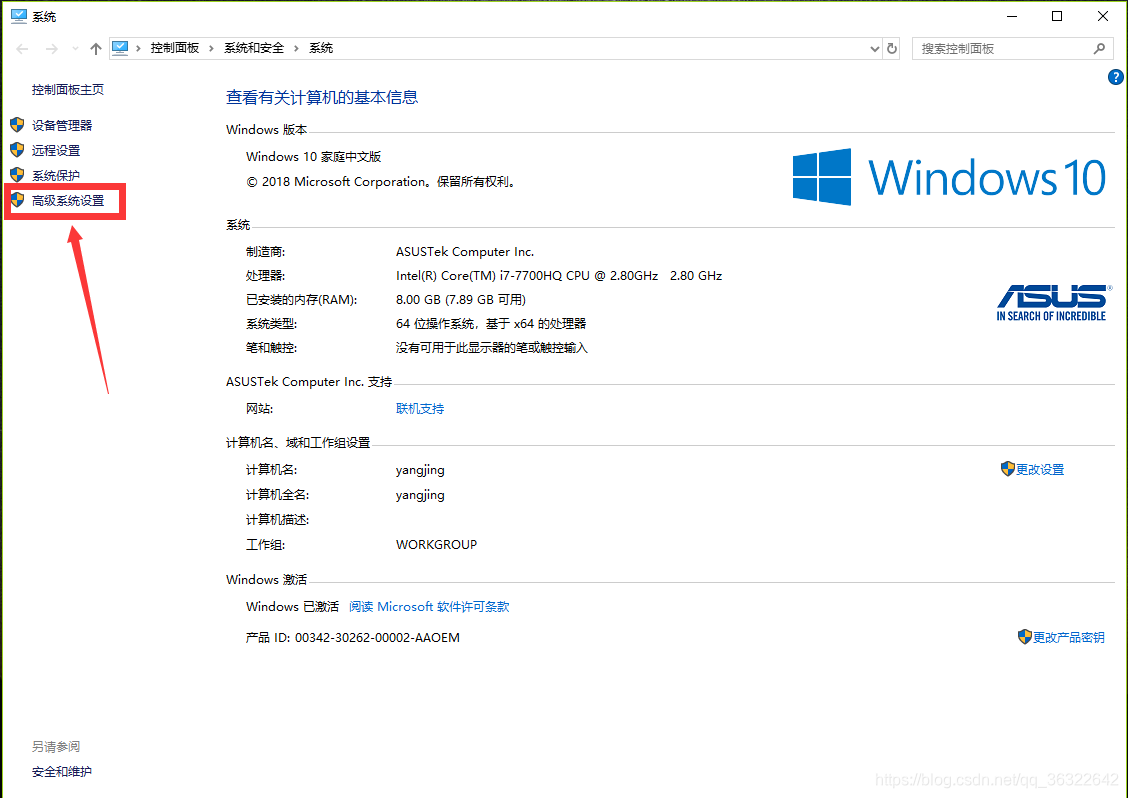Click the Windows 10 logo
Image resolution: width=1128 pixels, height=798 pixels.
coord(949,177)
